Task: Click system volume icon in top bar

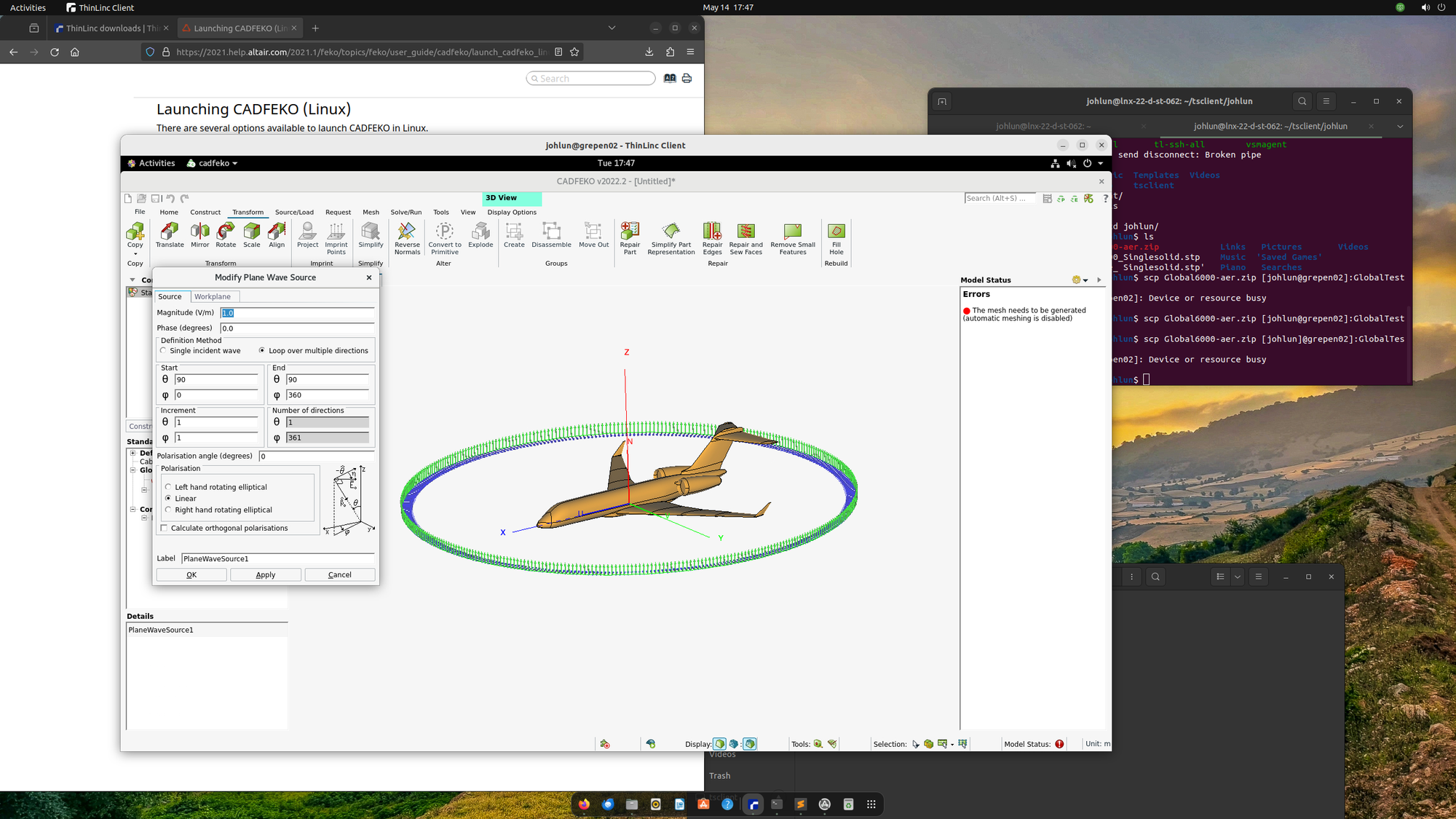Action: point(1425,7)
